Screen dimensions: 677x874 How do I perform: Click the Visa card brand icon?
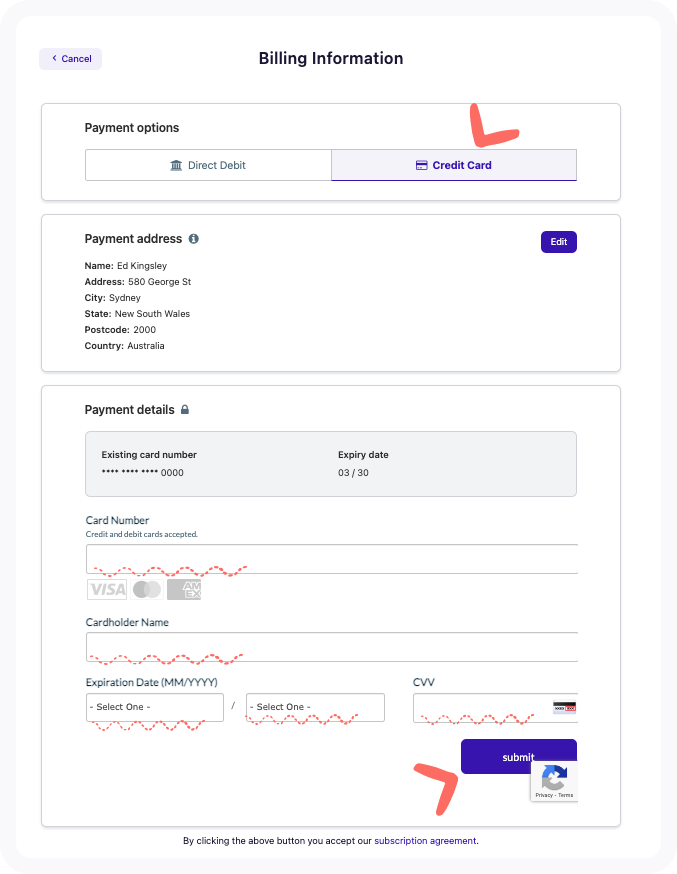point(108,588)
